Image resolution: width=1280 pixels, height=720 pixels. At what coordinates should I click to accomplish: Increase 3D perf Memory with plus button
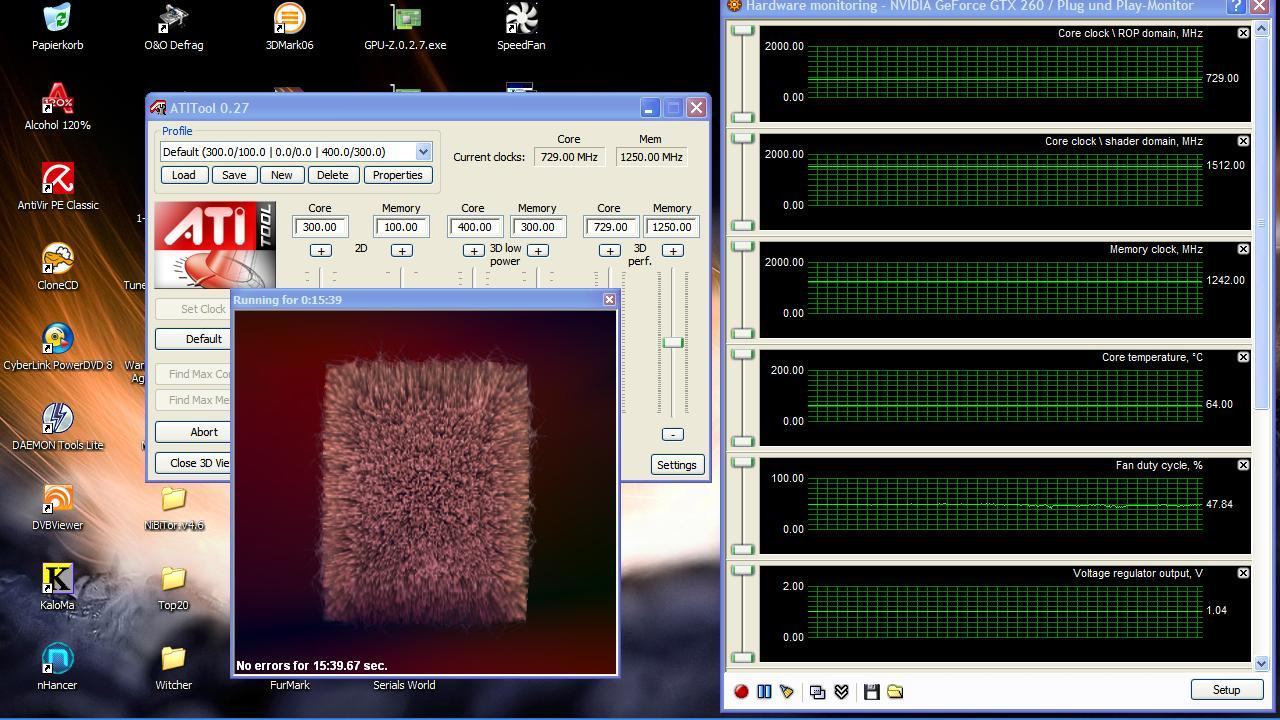pos(672,251)
